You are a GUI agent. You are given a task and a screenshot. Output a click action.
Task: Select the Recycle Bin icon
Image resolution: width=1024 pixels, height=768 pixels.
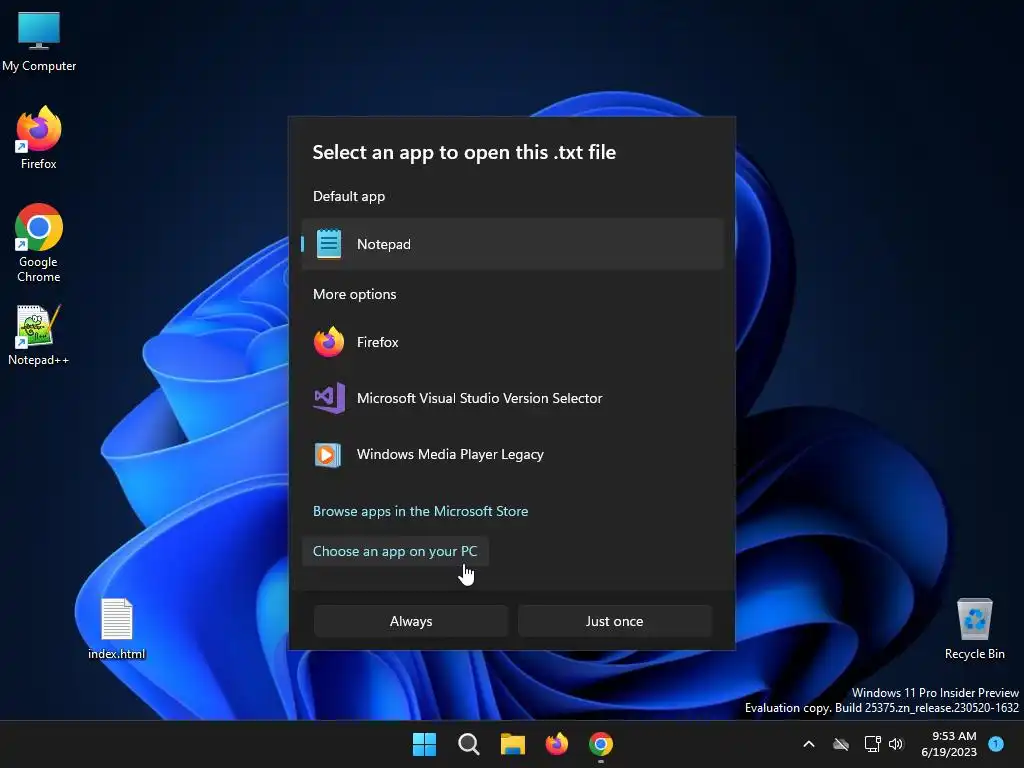point(974,628)
